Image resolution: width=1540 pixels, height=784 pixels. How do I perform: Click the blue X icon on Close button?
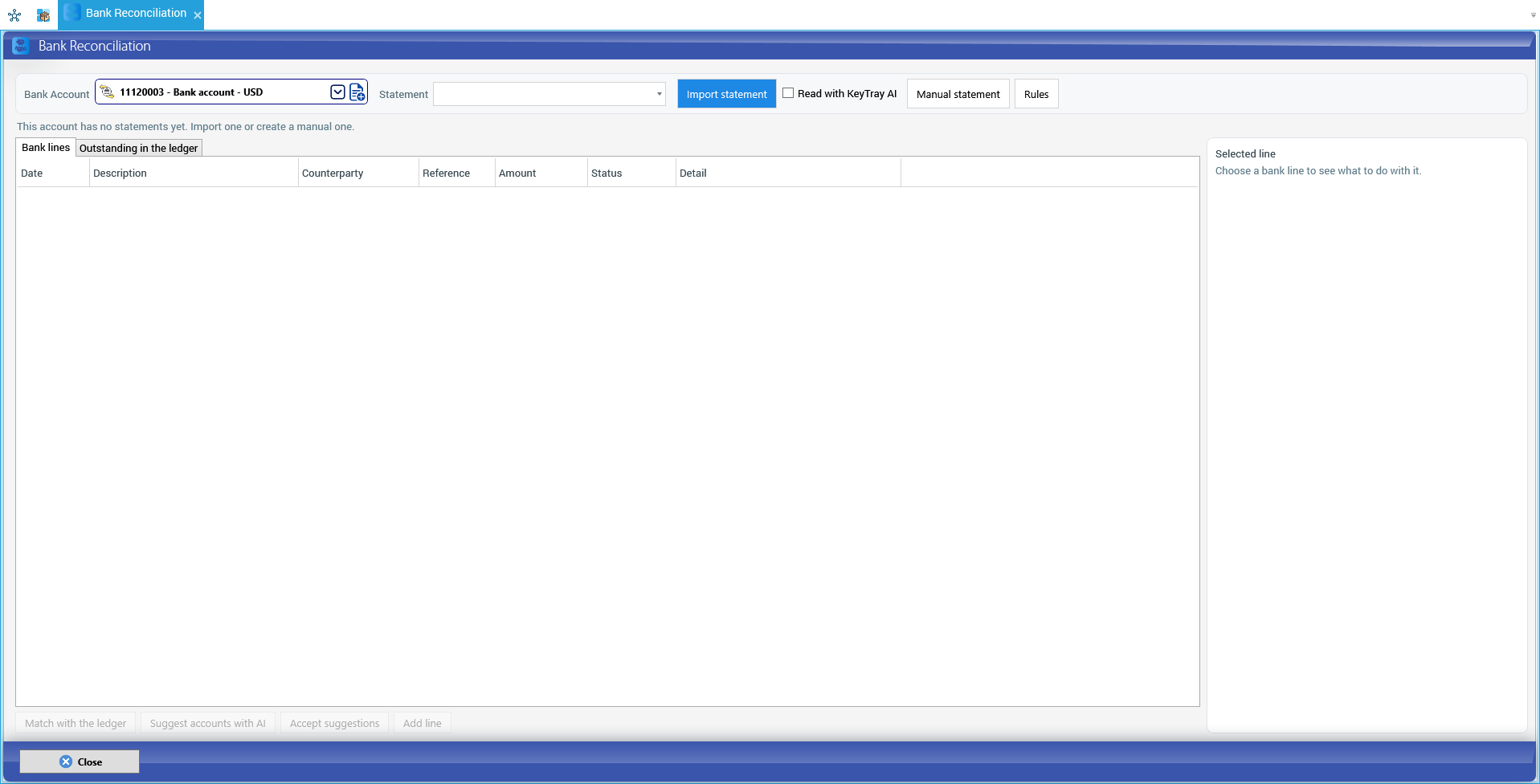pyautogui.click(x=66, y=762)
